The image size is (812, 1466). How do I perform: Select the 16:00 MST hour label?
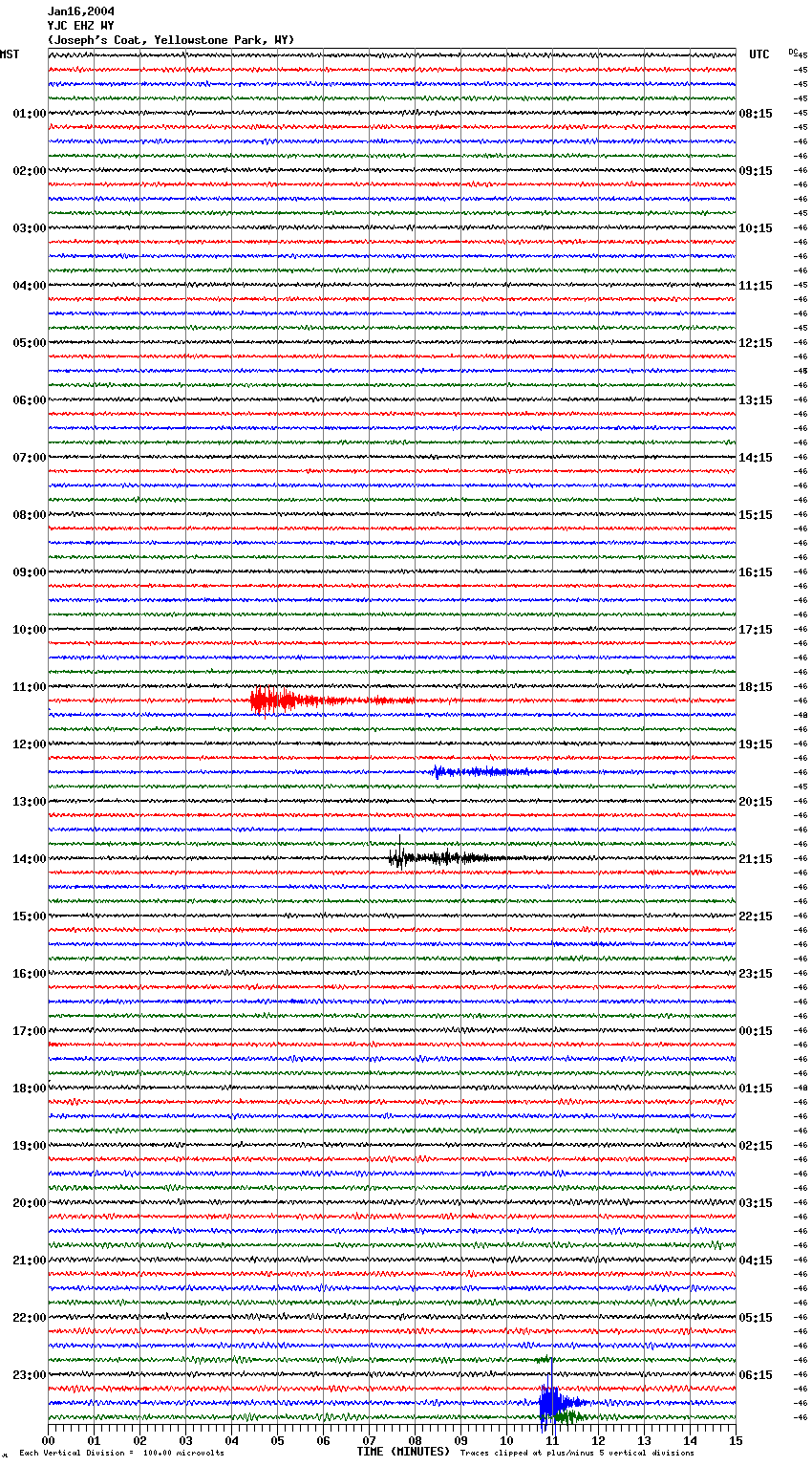coord(30,974)
